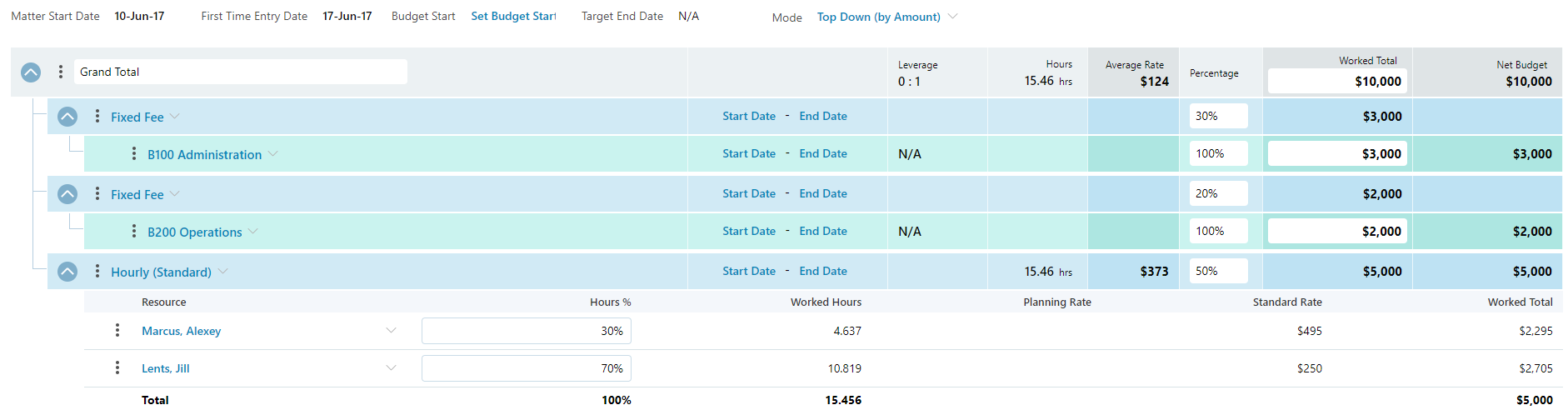
Task: Edit Hours % field for Lents, Jill
Action: tap(526, 368)
